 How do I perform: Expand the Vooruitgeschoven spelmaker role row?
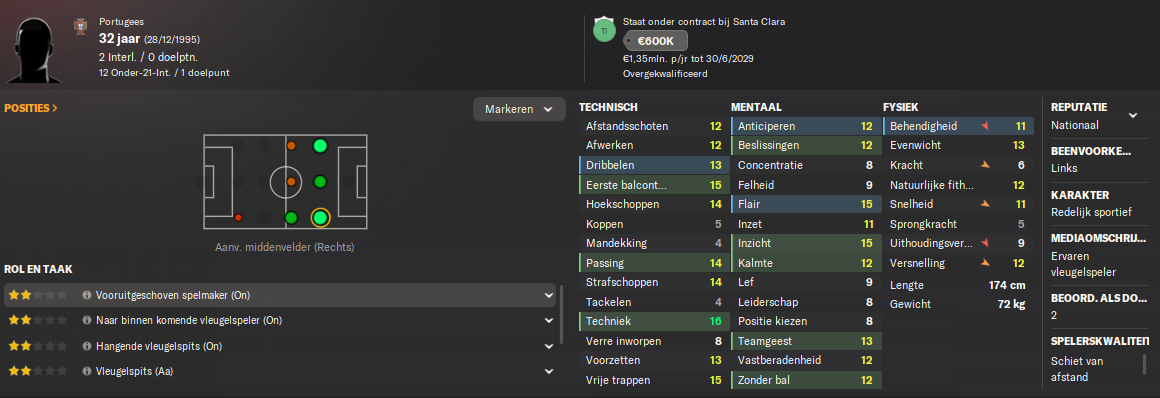coord(548,295)
